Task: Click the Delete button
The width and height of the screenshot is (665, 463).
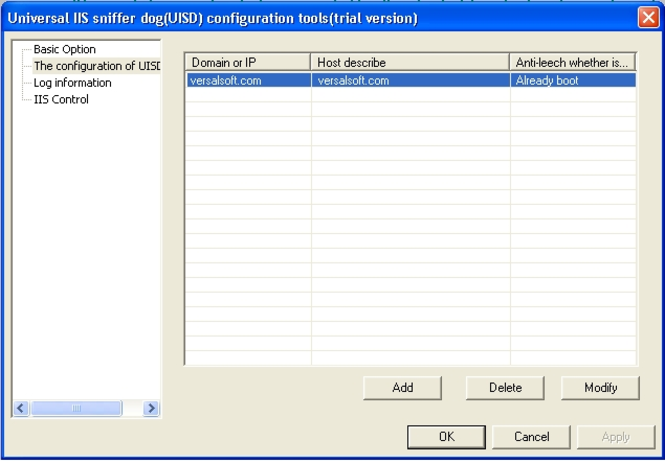Action: tap(505, 388)
